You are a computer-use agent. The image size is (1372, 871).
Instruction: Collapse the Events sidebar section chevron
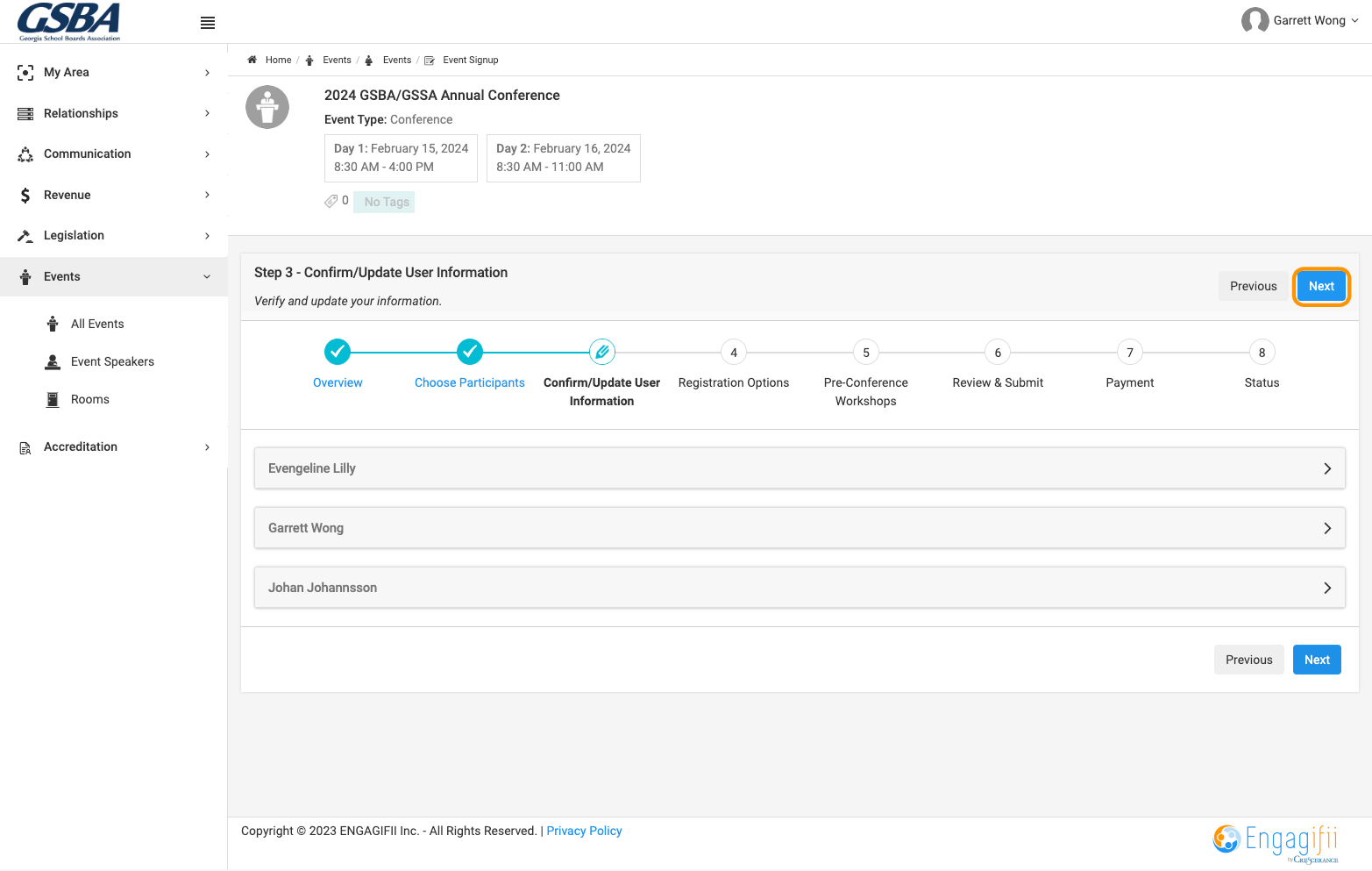coord(207,277)
